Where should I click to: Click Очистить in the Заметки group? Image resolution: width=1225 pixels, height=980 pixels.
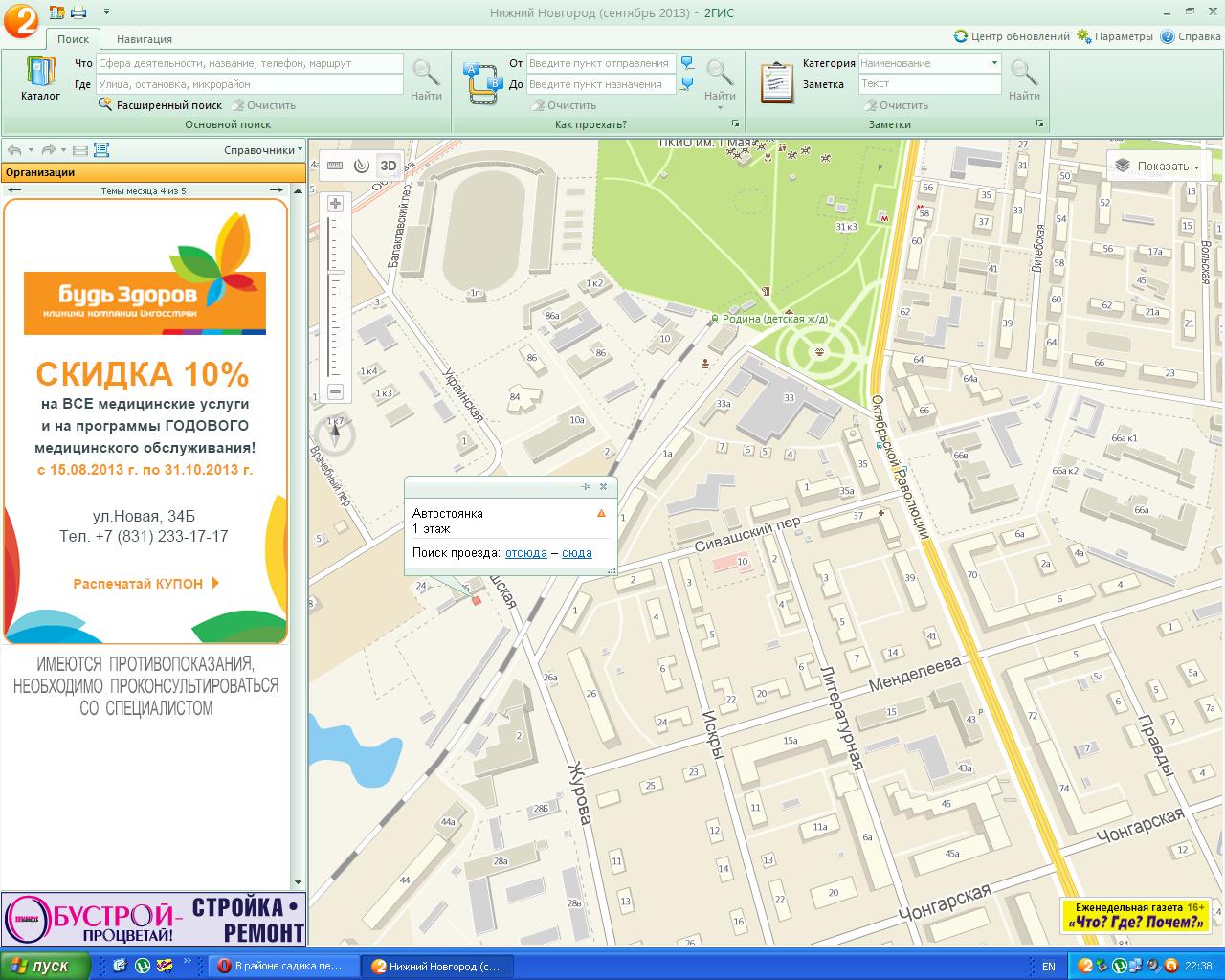pyautogui.click(x=896, y=105)
